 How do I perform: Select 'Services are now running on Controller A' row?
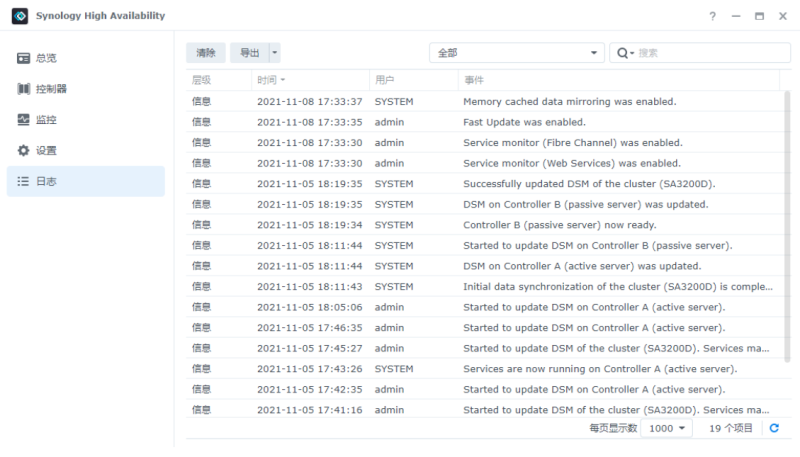tap(485, 369)
